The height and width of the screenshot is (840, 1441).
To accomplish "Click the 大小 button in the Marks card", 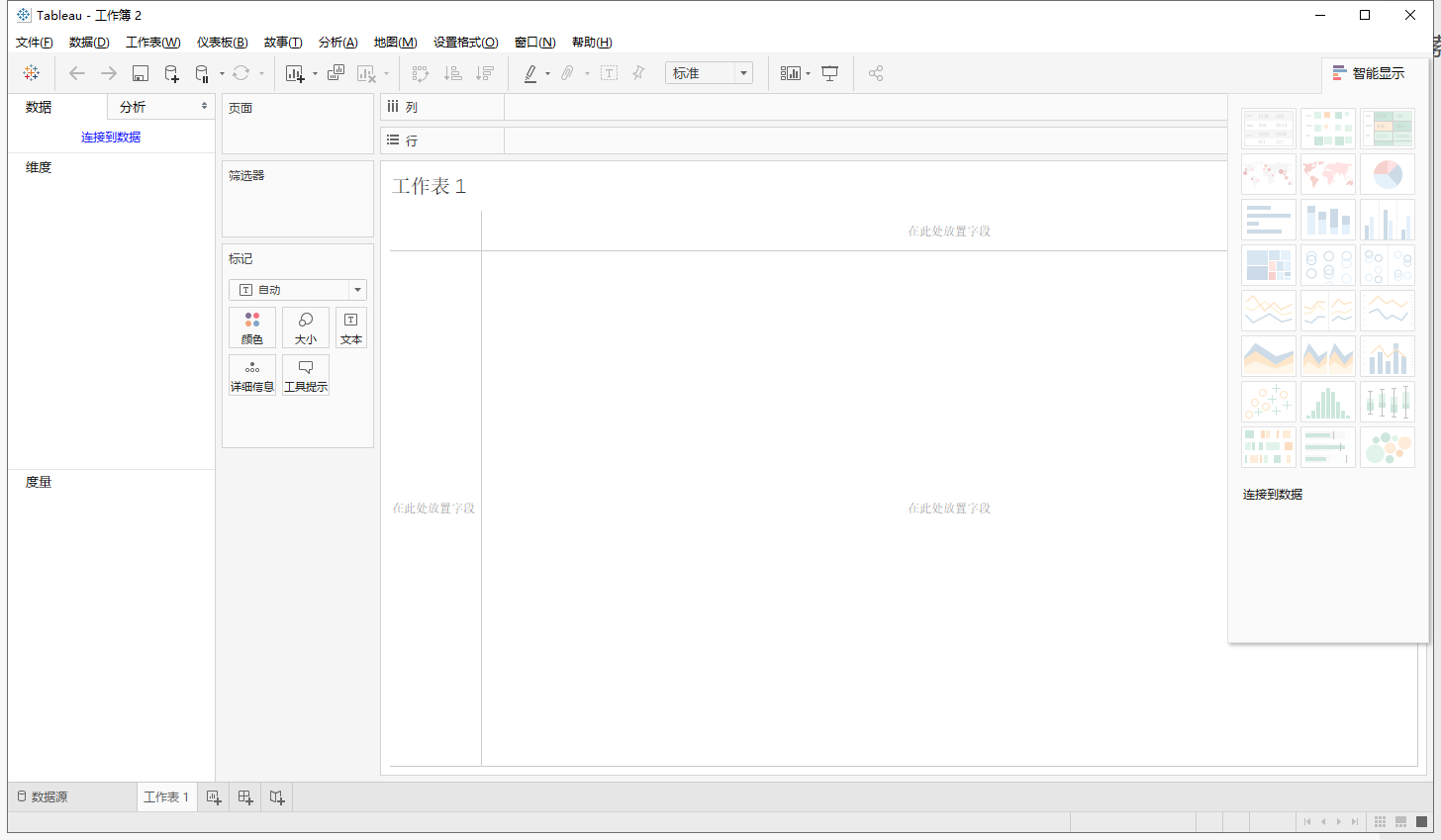I will (x=305, y=327).
